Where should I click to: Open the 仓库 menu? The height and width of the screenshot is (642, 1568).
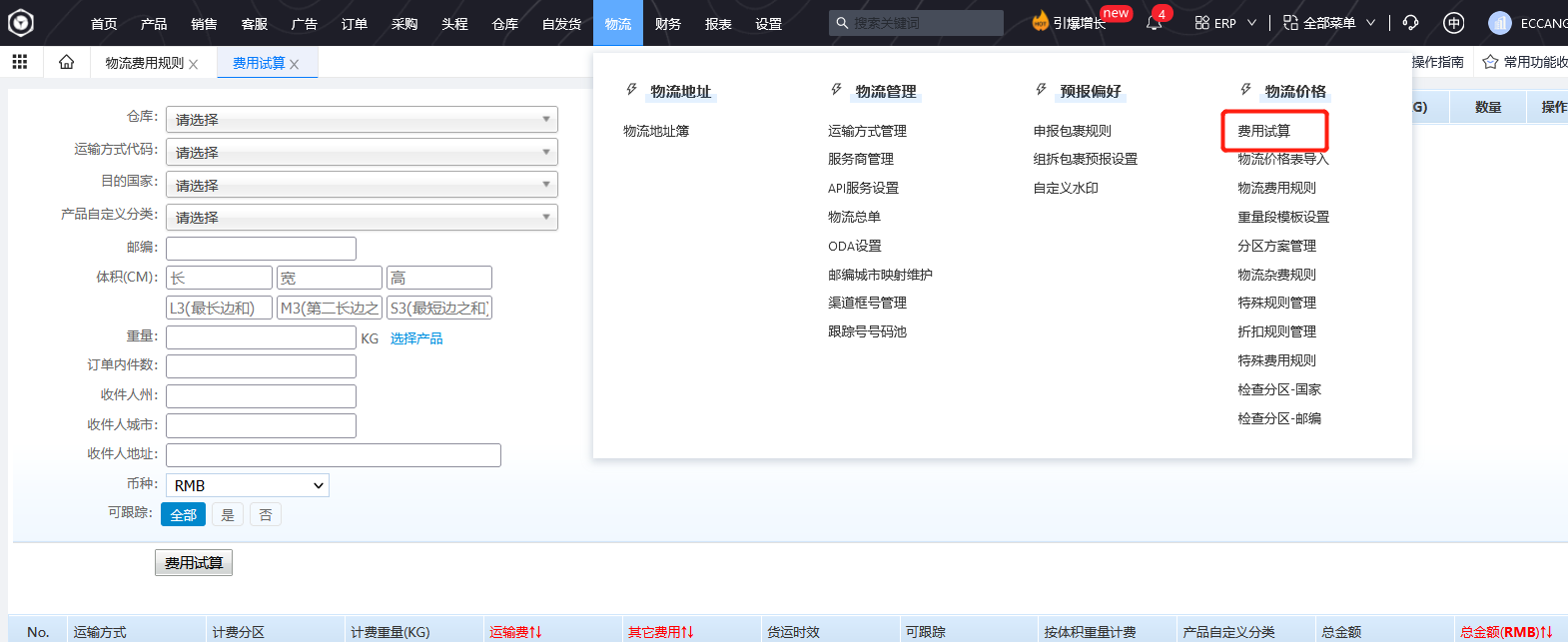click(505, 23)
